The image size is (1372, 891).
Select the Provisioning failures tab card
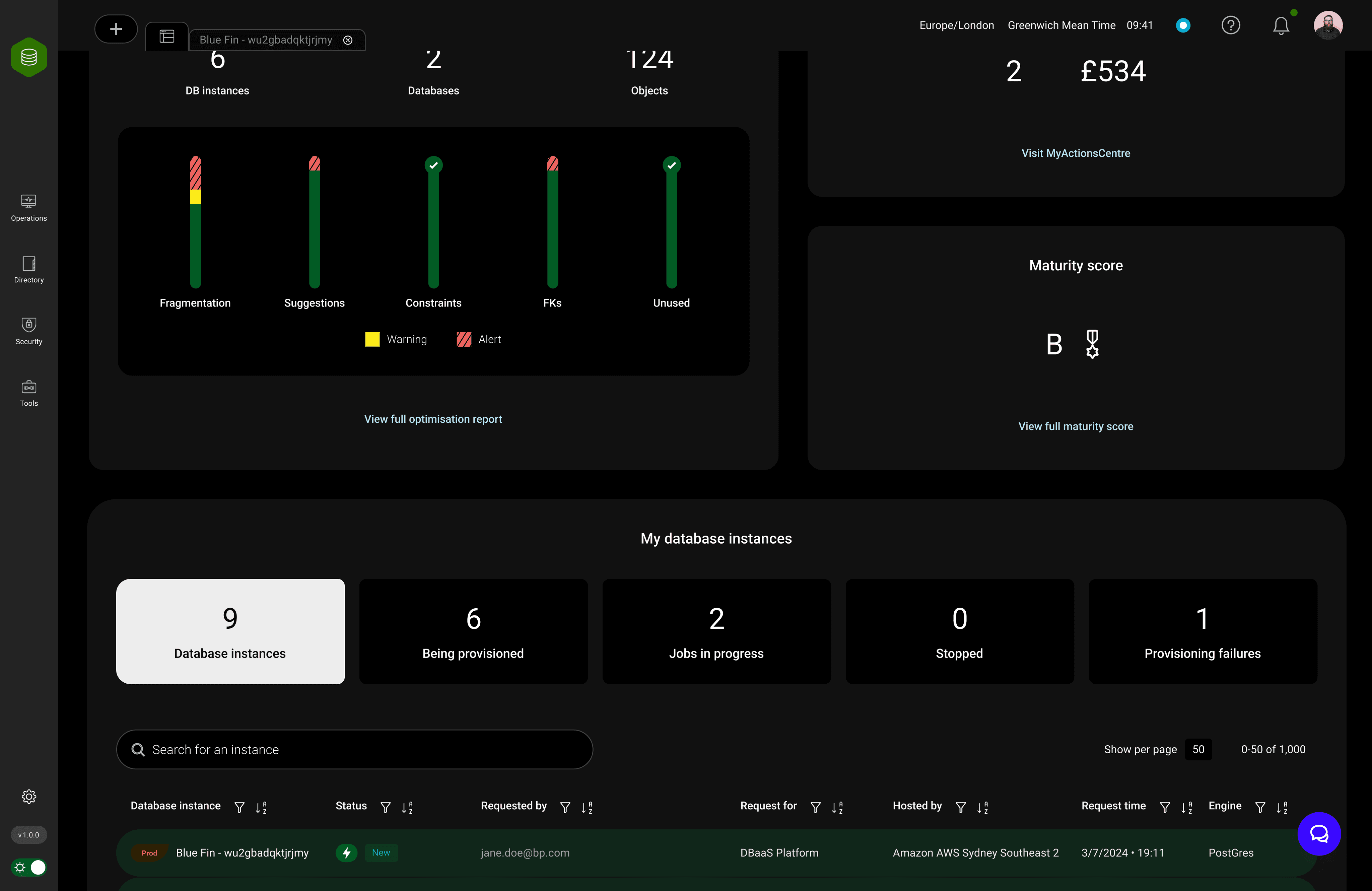coord(1202,631)
